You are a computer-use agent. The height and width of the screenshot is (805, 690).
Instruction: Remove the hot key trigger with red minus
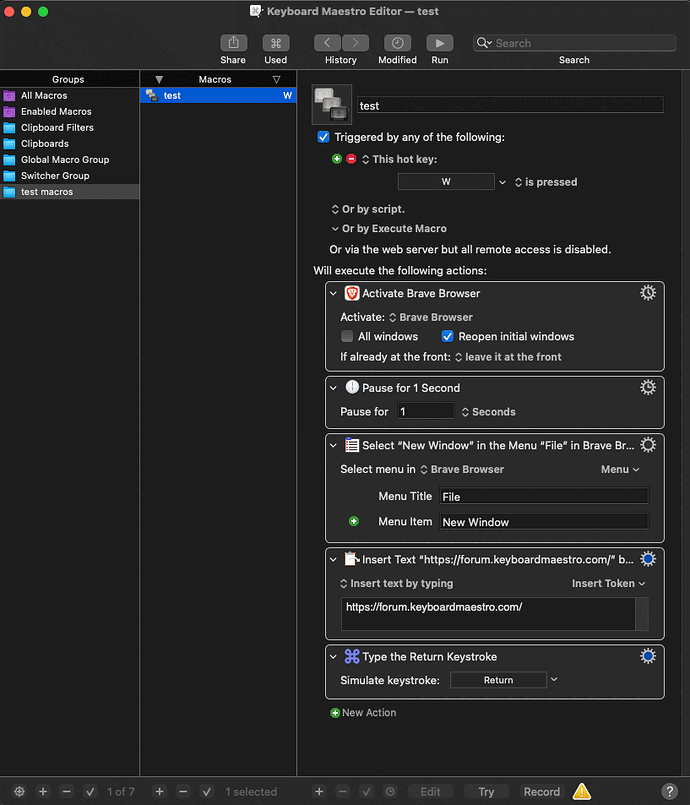click(x=351, y=159)
